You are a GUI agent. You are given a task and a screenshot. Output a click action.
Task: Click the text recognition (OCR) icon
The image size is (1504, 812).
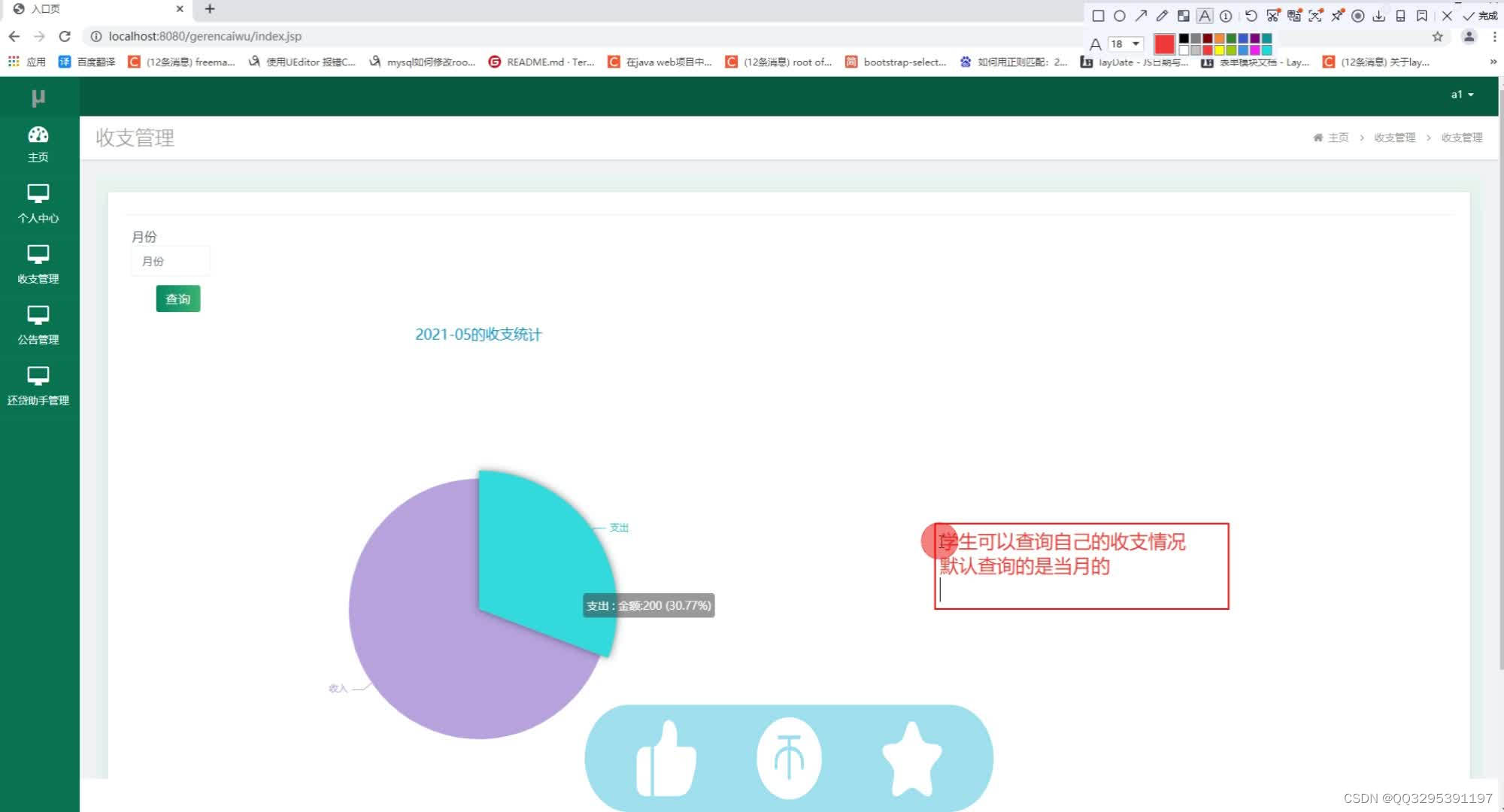pos(1315,16)
